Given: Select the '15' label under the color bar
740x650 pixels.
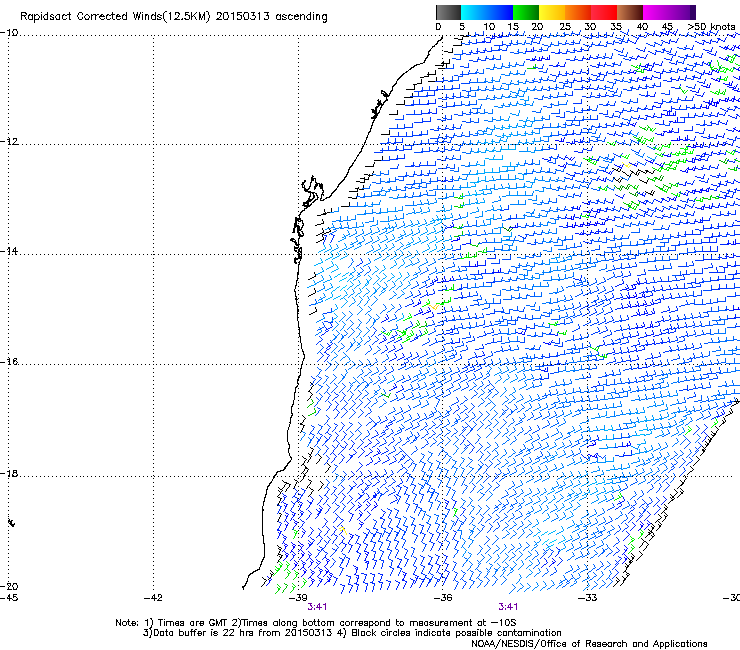Looking at the screenshot, I should (x=513, y=27).
